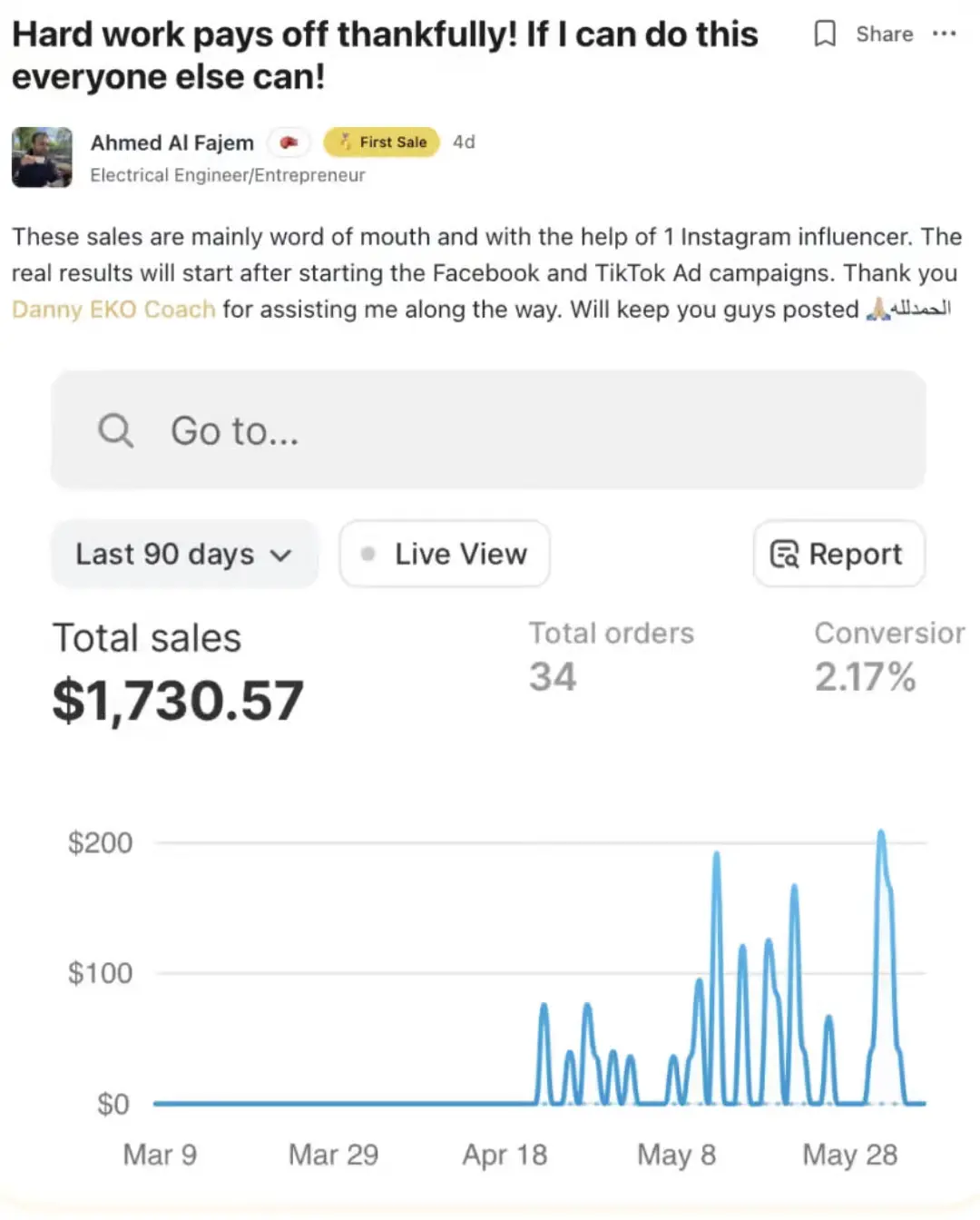The height and width of the screenshot is (1220, 980).
Task: Click the magnifier search icon
Action: [115, 430]
